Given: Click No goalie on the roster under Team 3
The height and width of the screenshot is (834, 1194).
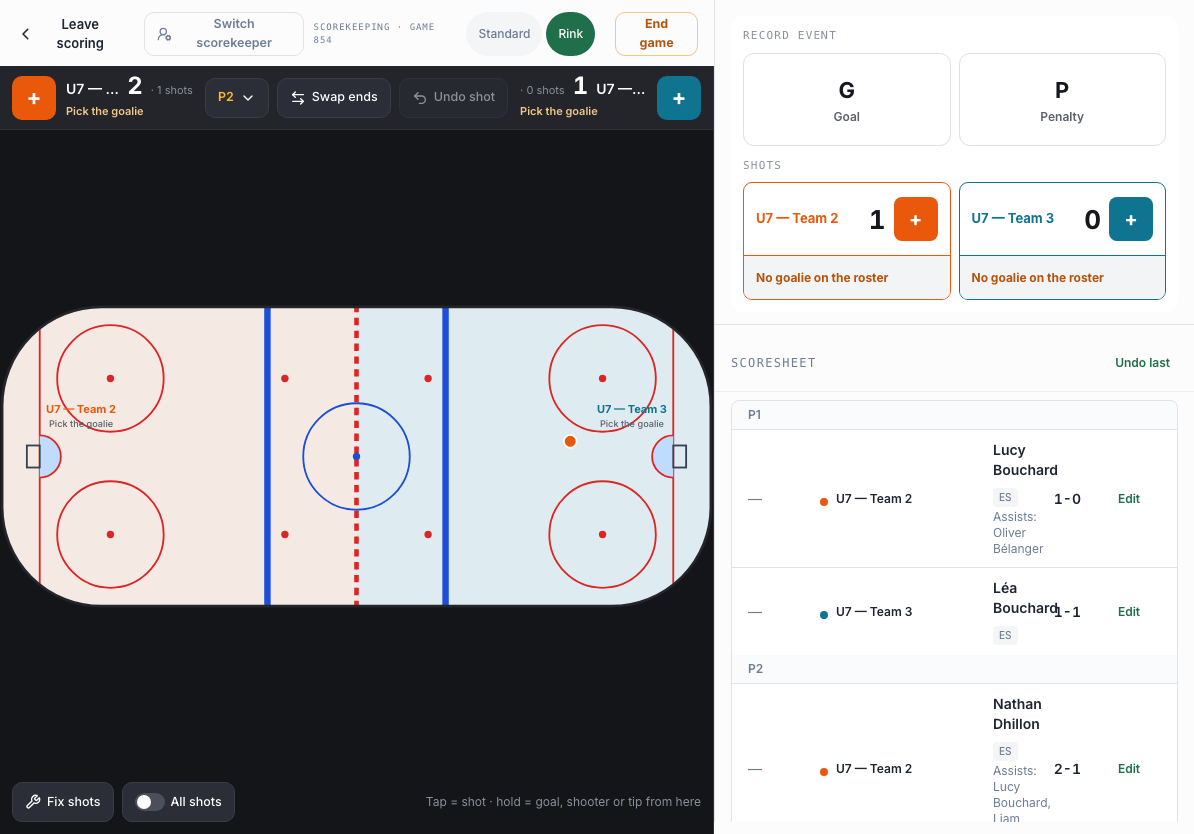Looking at the screenshot, I should tap(1037, 277).
